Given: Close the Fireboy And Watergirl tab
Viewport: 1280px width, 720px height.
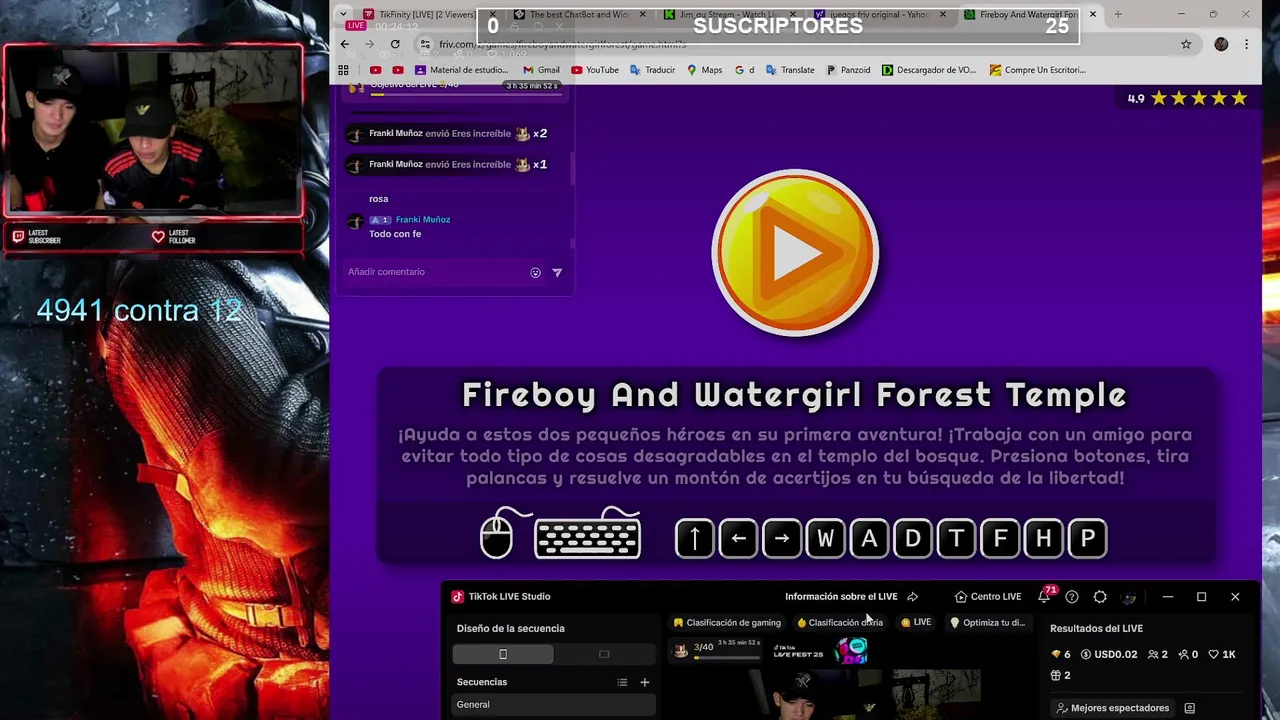Looking at the screenshot, I should 1092,14.
